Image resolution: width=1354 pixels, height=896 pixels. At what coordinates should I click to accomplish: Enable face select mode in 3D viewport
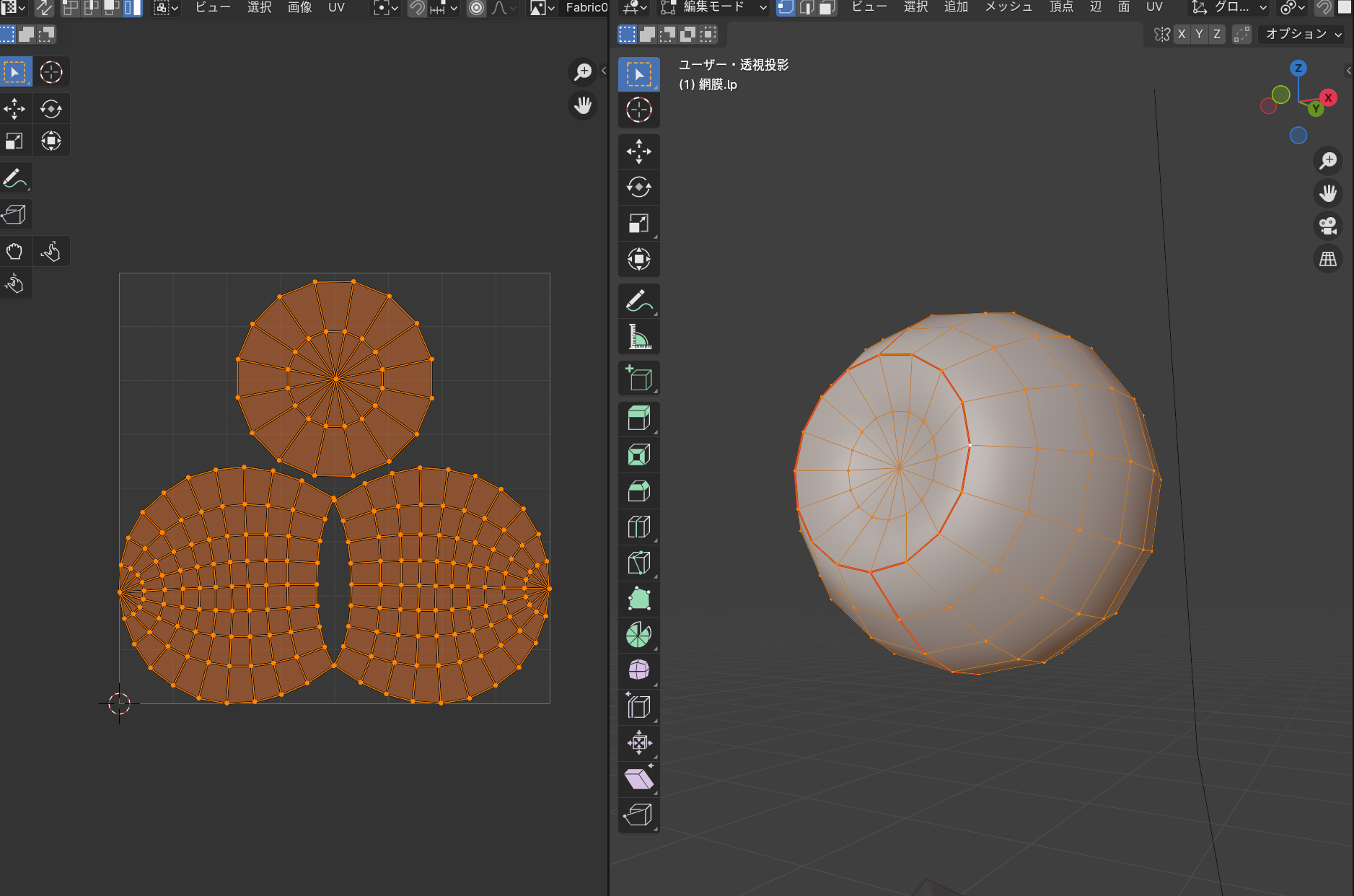(x=827, y=8)
